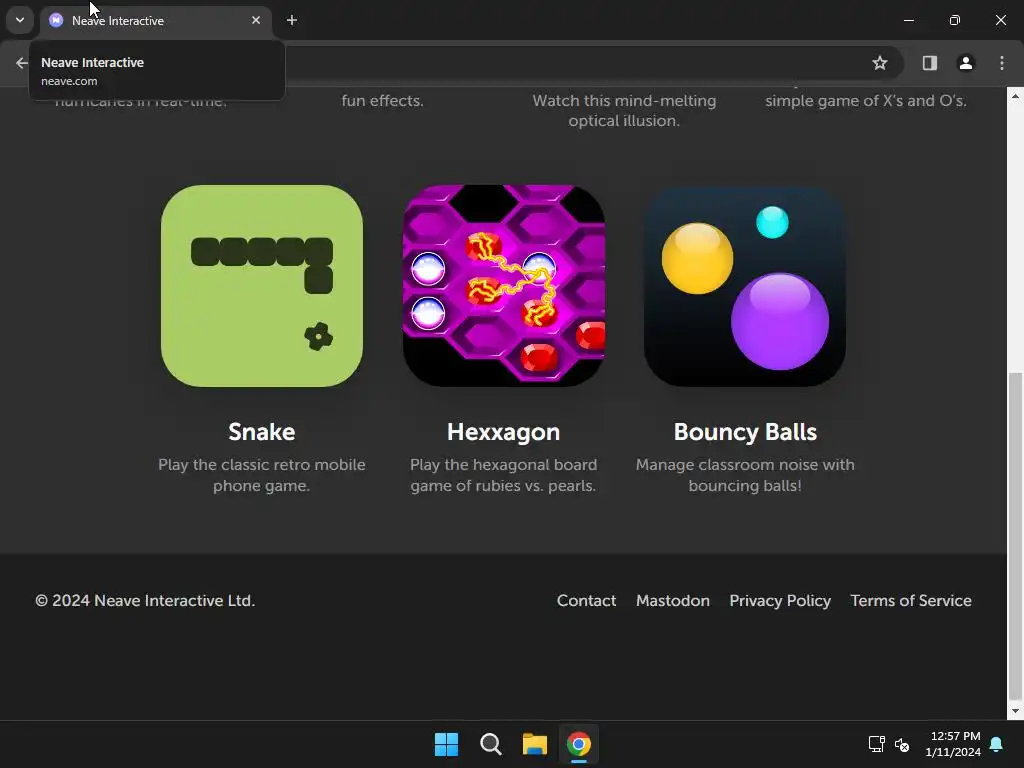Open File Explorer from taskbar
Viewport: 1024px width, 768px height.
[535, 744]
